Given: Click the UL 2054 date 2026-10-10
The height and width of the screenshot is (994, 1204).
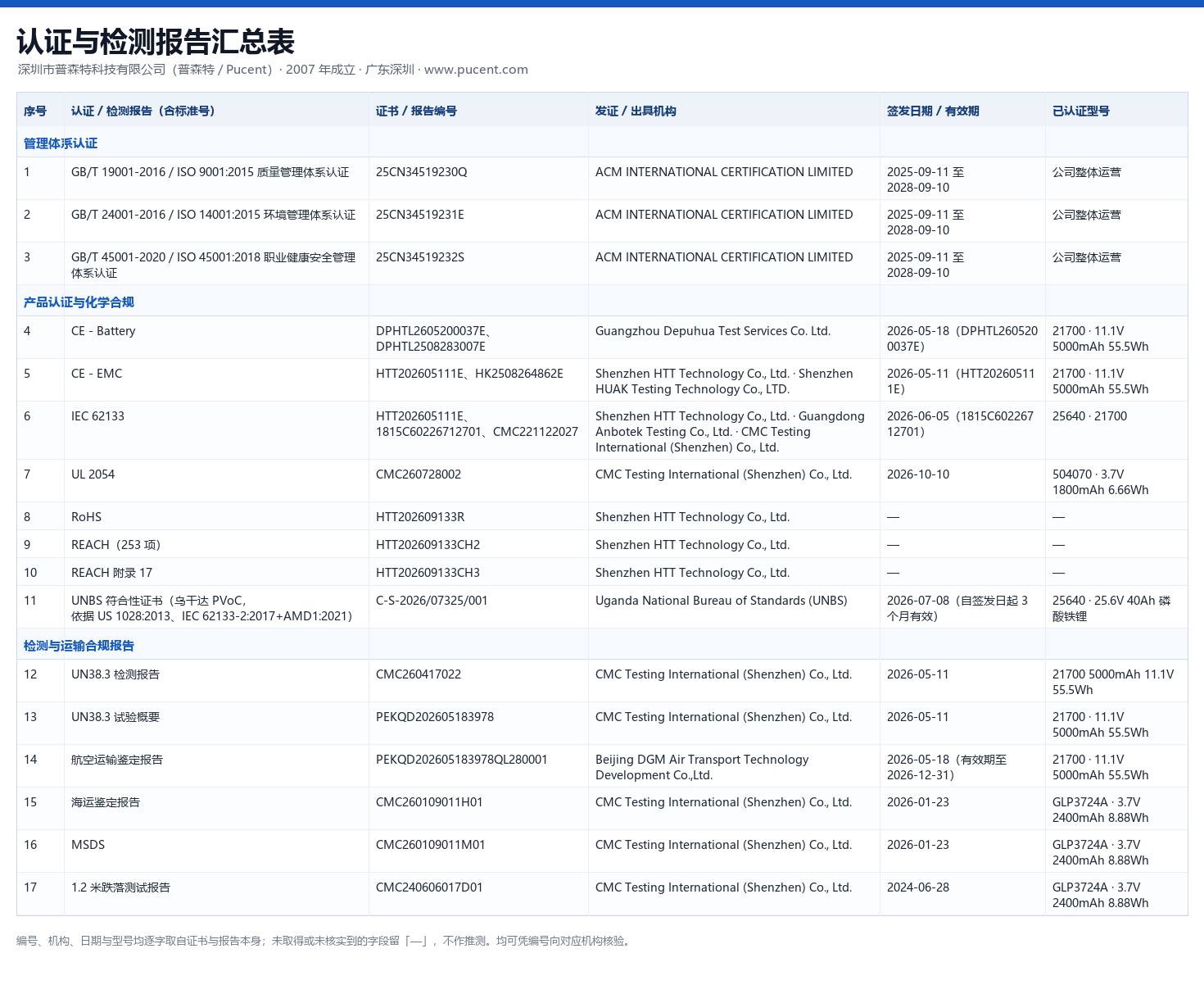Looking at the screenshot, I should [x=918, y=474].
